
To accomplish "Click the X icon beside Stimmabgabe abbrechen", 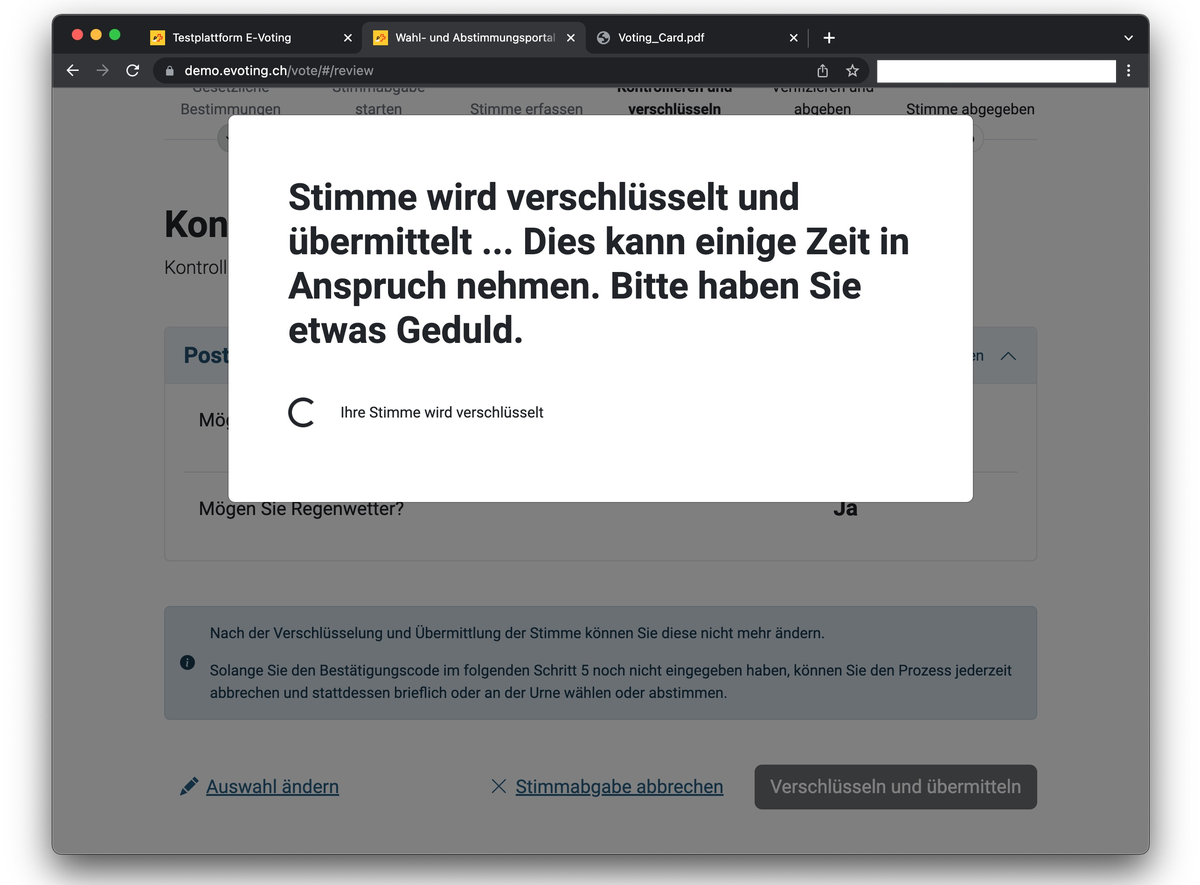I will click(x=498, y=787).
